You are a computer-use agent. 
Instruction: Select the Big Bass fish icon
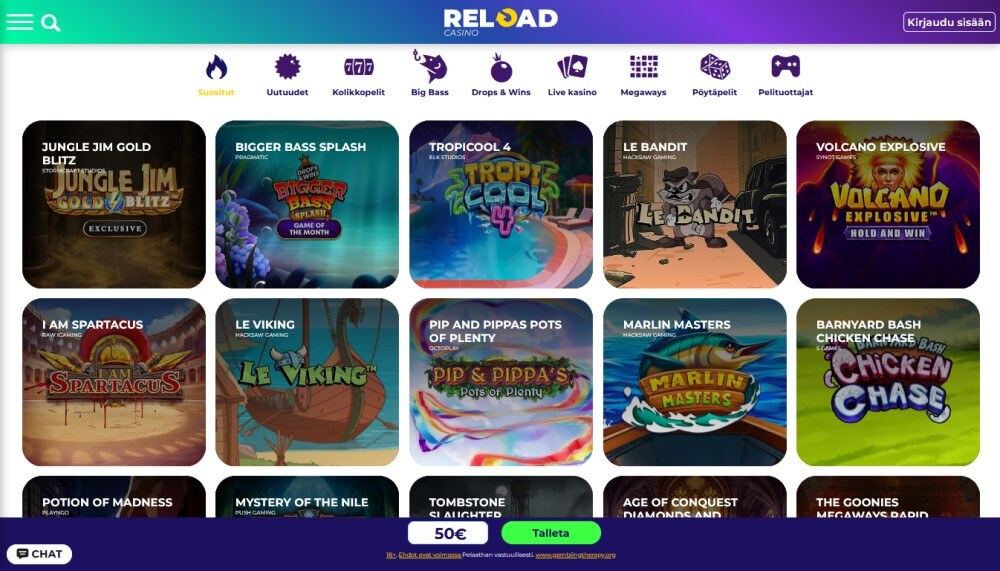pyautogui.click(x=430, y=66)
